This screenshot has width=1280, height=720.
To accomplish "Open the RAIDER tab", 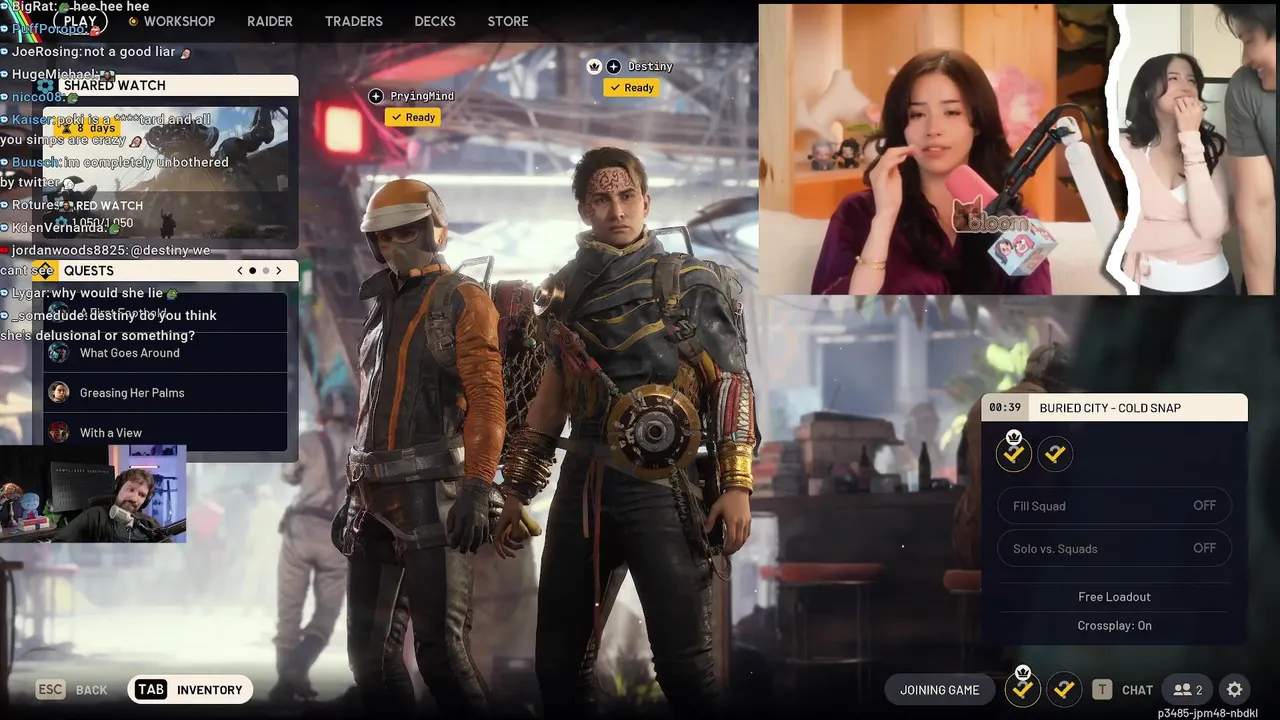I will tap(270, 21).
